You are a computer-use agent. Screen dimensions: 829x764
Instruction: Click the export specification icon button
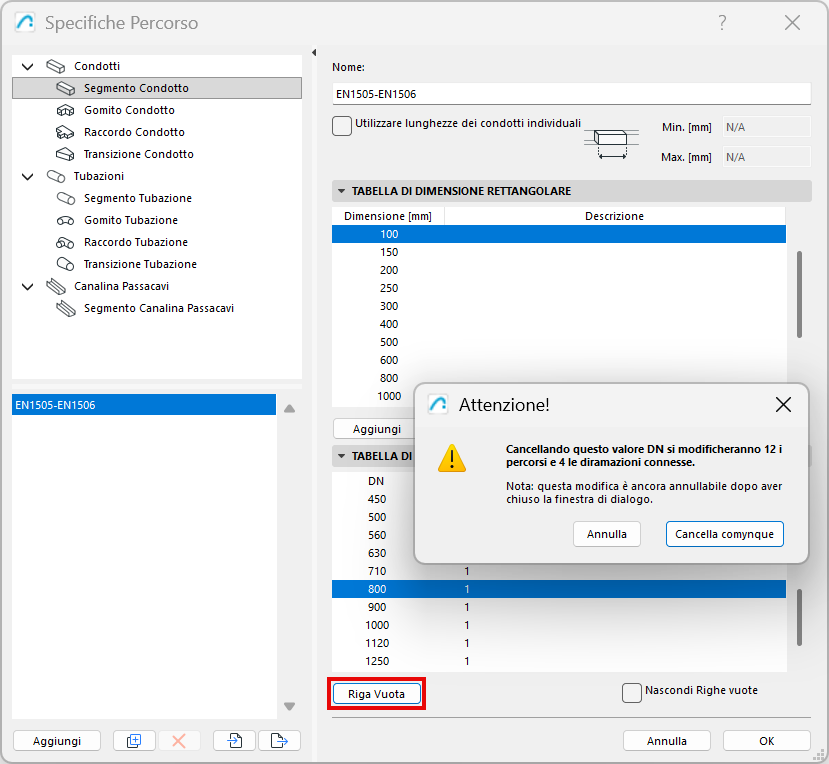279,741
